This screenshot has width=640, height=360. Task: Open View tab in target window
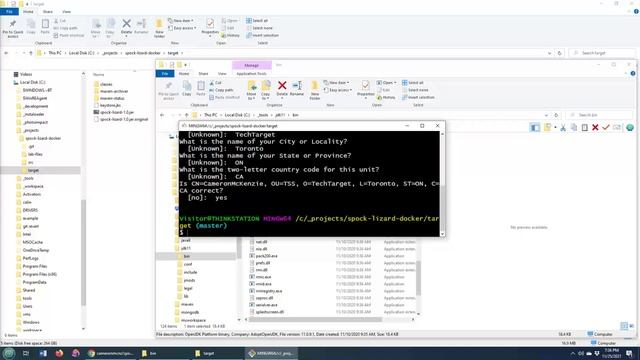66,12
